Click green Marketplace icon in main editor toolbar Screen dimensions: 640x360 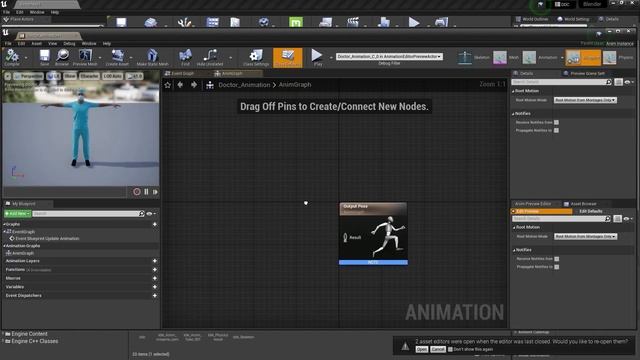coord(296,22)
